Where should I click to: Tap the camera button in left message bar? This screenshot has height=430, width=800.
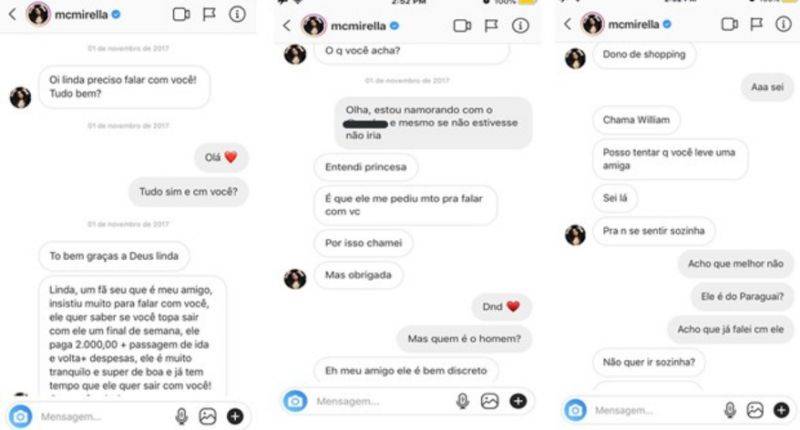20,417
